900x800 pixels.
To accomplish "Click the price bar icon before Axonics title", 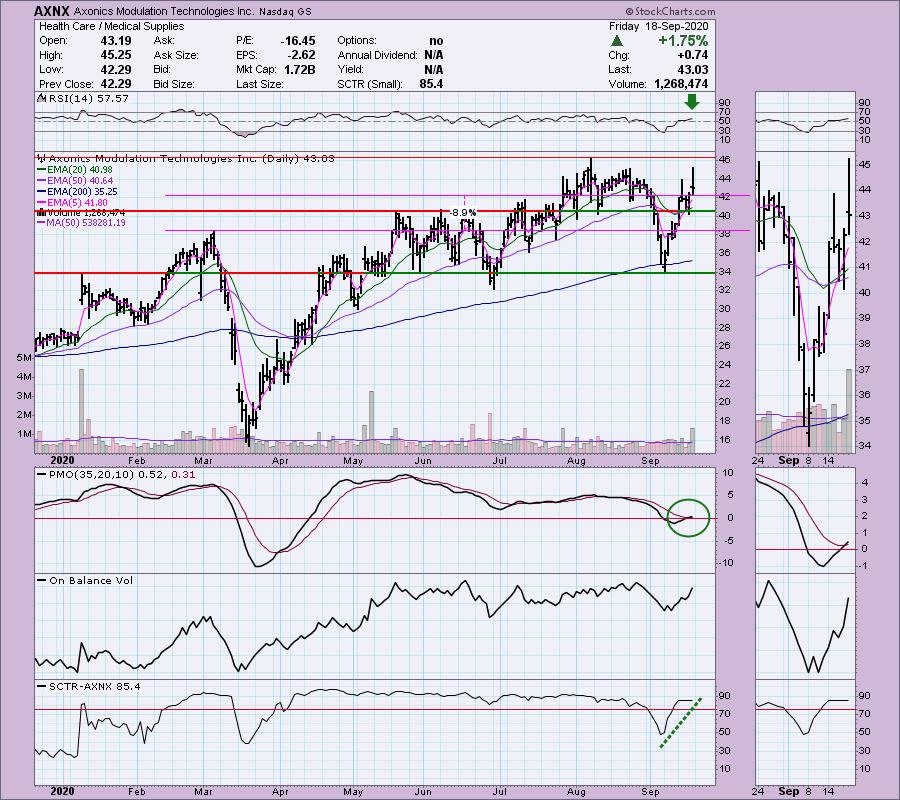I will coord(40,158).
